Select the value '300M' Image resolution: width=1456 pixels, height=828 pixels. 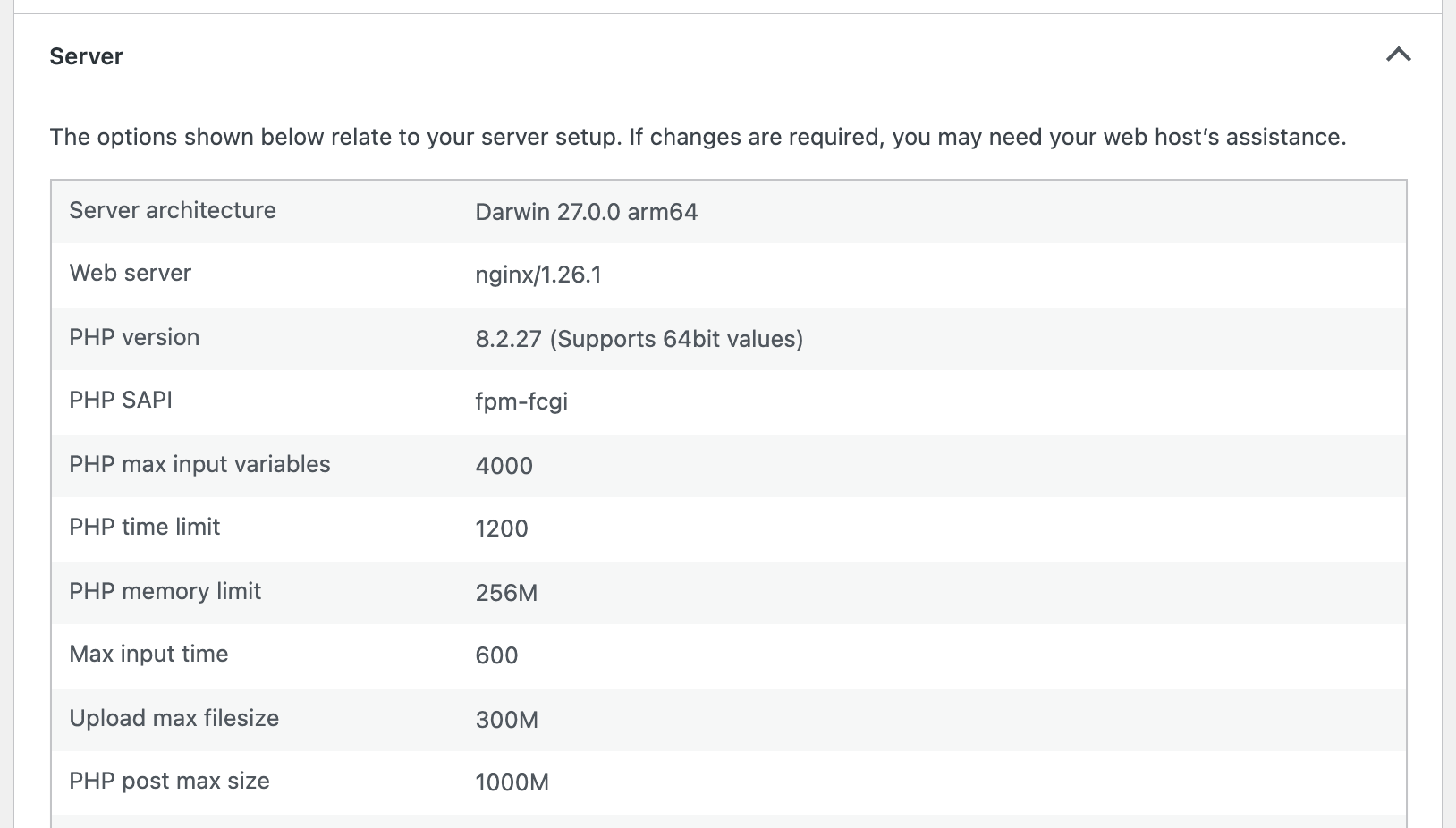507,720
